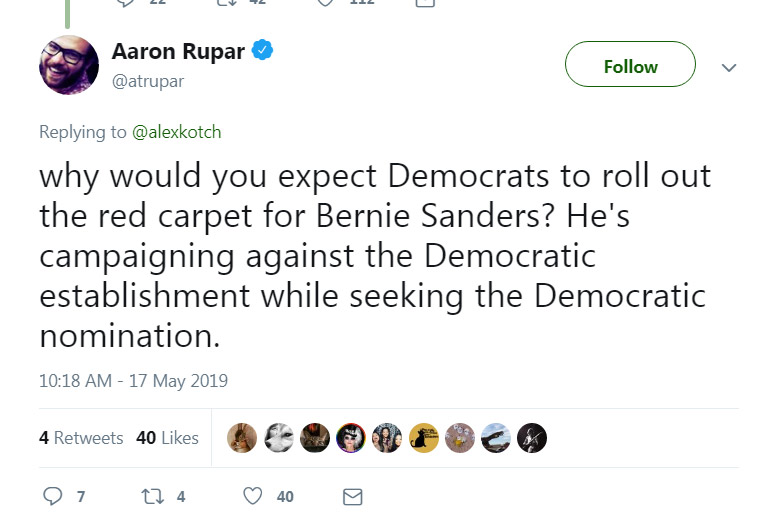Like the tweet with the heart icon
The width and height of the screenshot is (774, 520).
254,496
